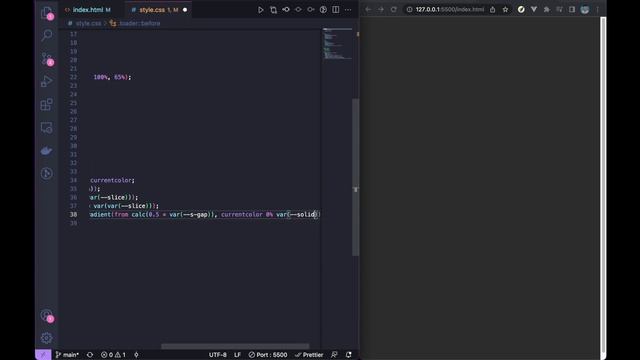Image resolution: width=640 pixels, height=360 pixels.
Task: Click line number 36 in the gutter
Action: [x=73, y=197]
